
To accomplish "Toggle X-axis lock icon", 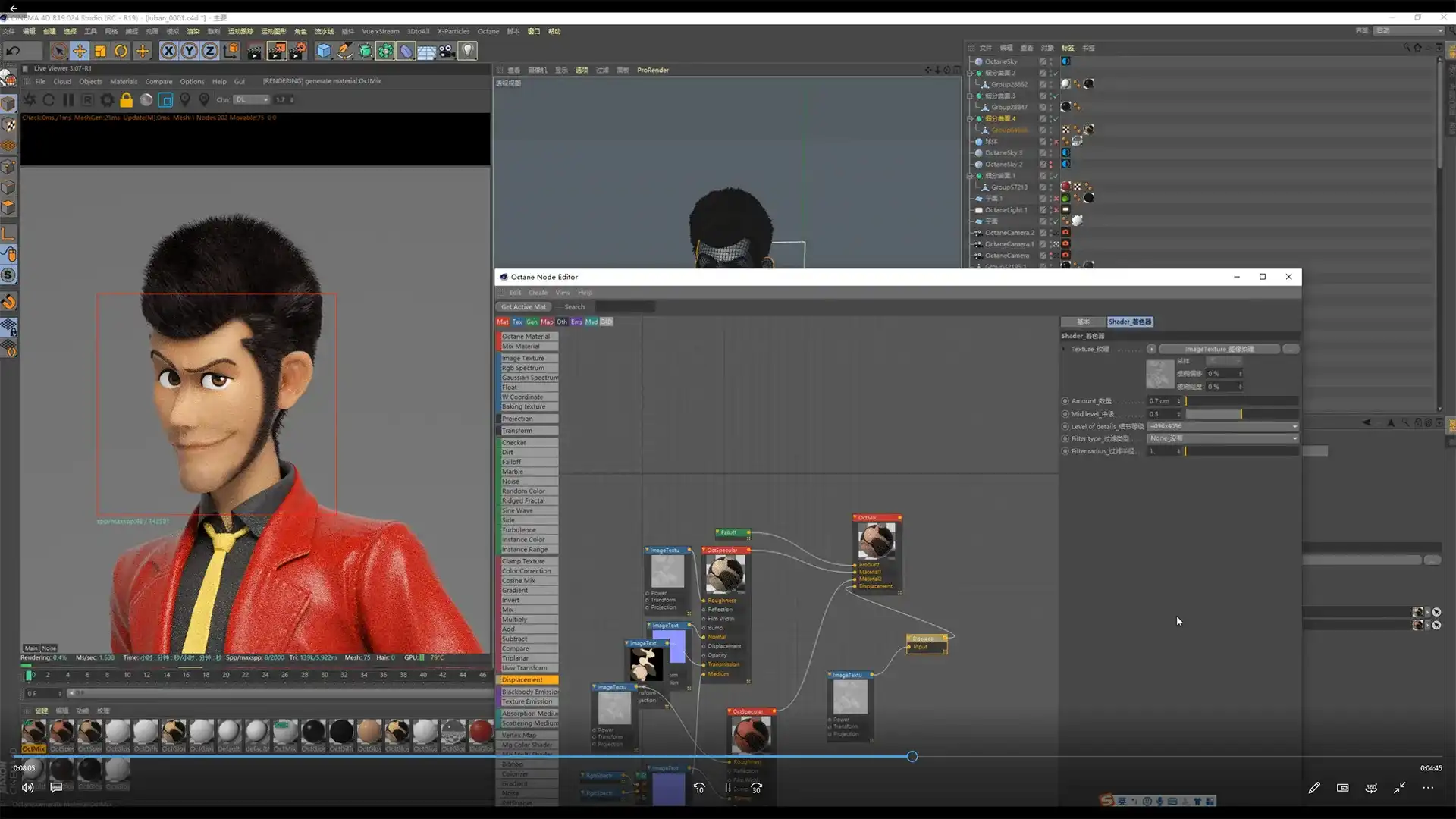I will click(168, 51).
